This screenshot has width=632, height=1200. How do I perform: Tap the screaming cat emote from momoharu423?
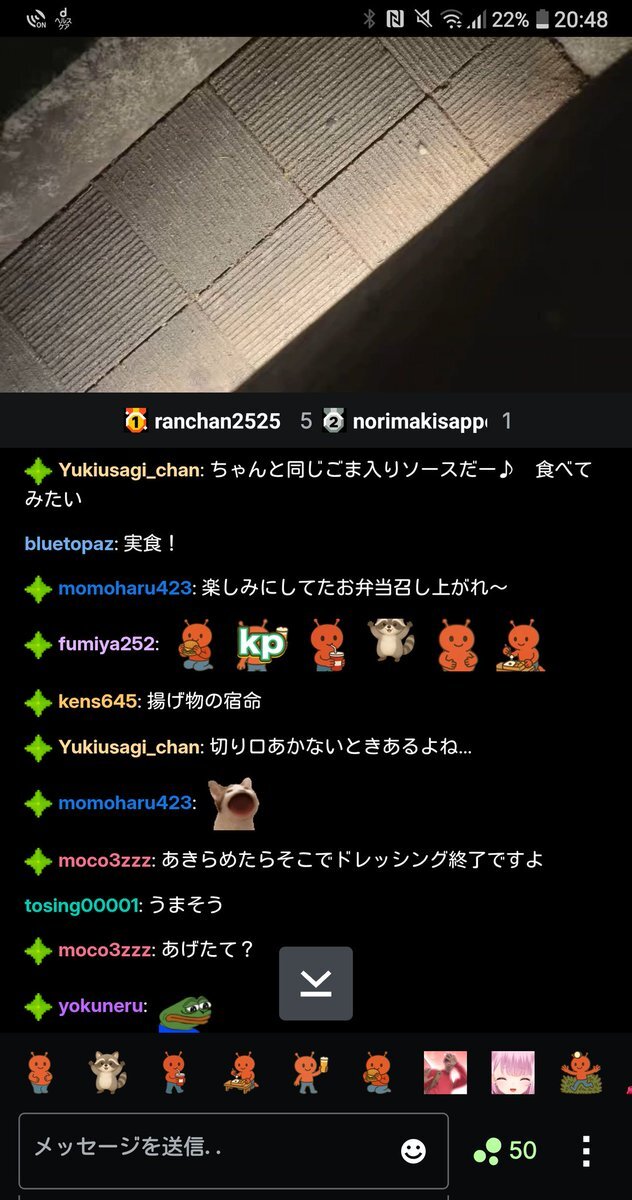pyautogui.click(x=236, y=803)
